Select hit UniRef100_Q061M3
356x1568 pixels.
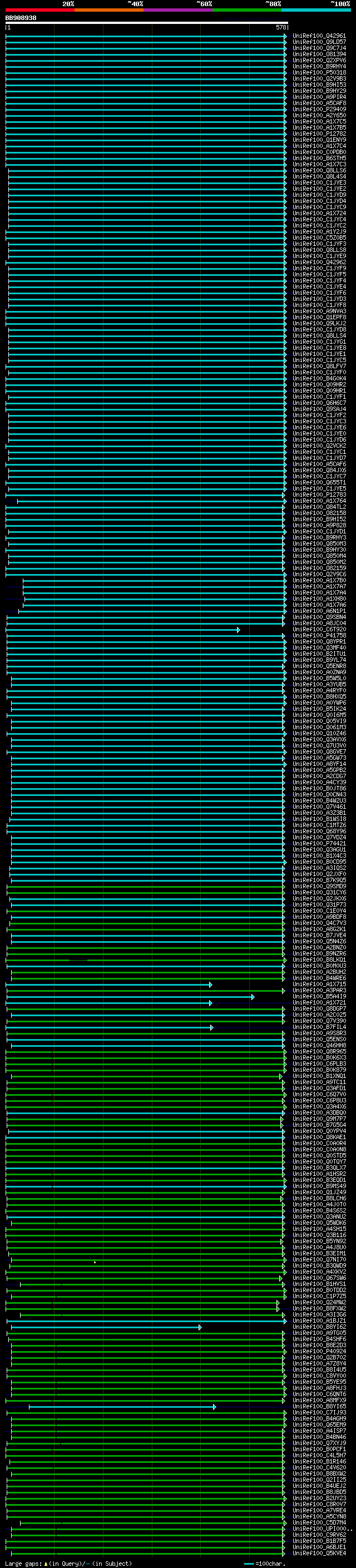tap(319, 728)
